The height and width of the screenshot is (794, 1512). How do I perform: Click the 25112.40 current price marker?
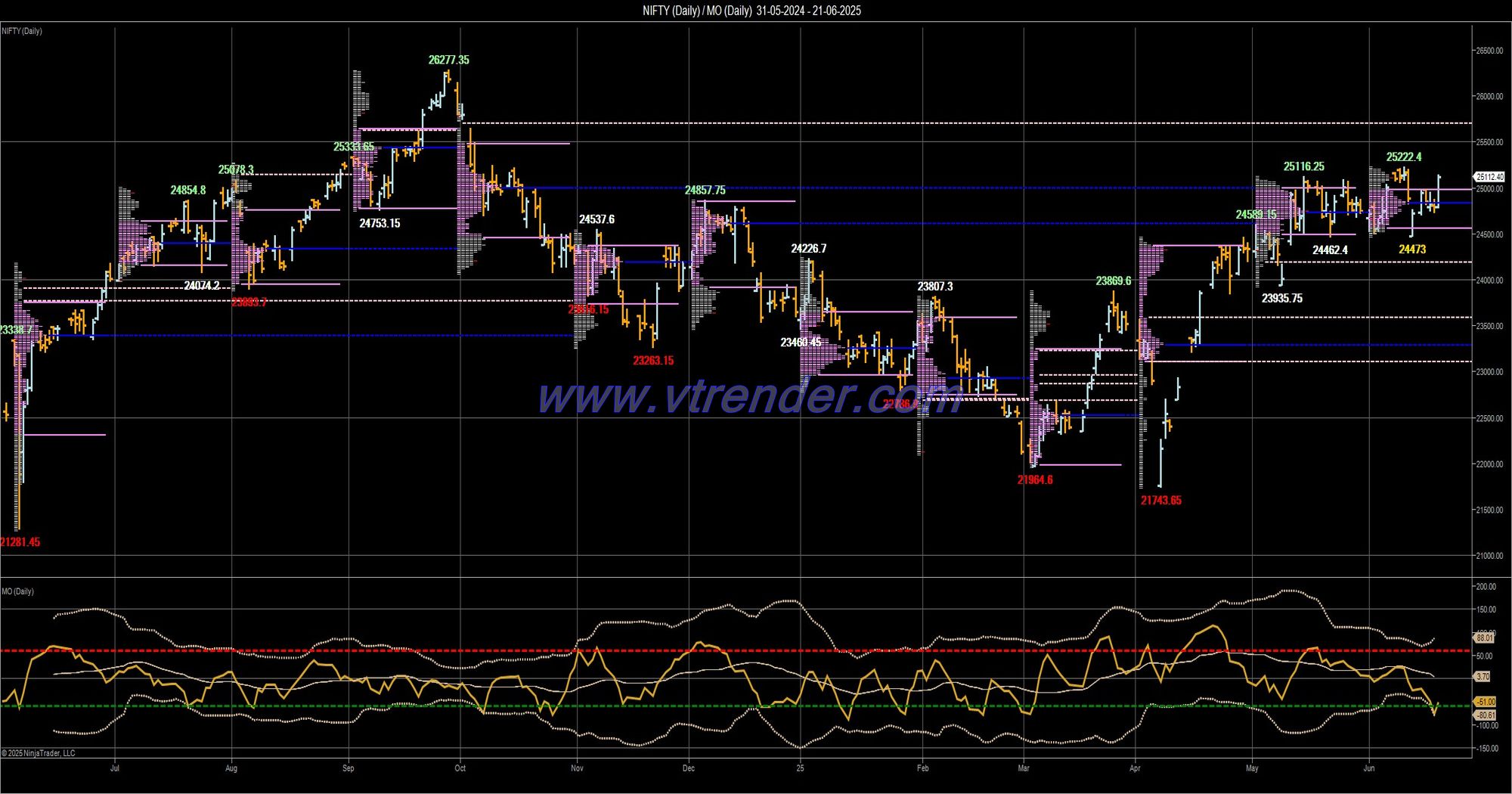pos(1489,177)
